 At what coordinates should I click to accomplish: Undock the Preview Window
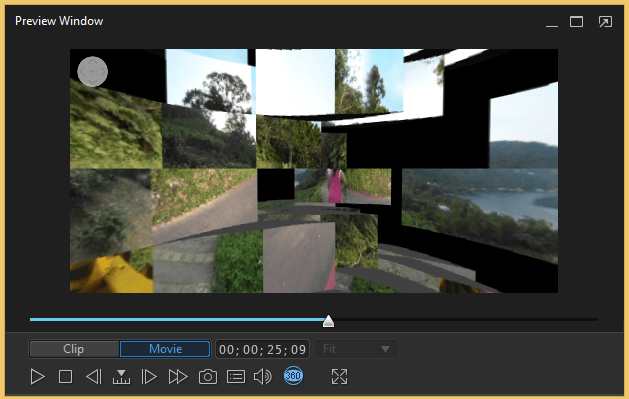tap(605, 22)
